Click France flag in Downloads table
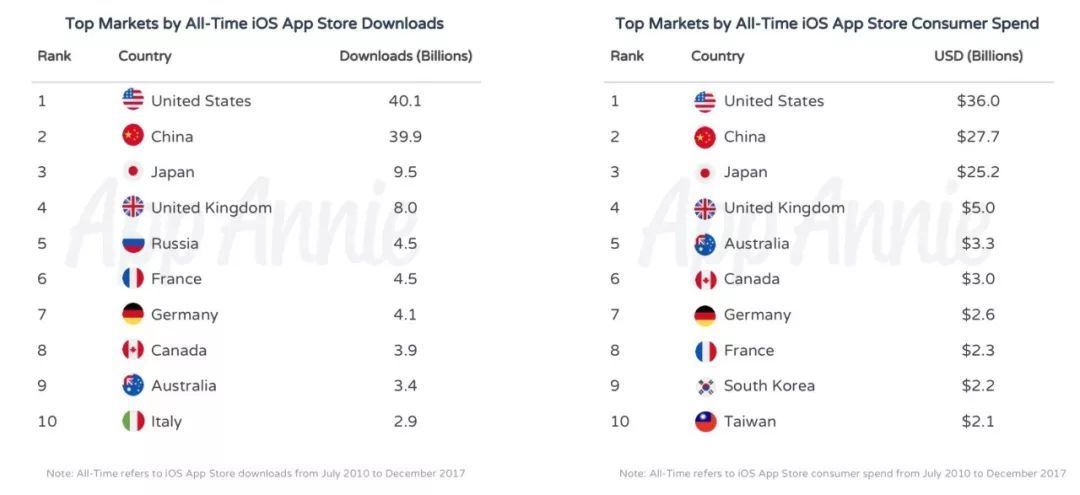This screenshot has height=495, width=1080. pos(133,279)
